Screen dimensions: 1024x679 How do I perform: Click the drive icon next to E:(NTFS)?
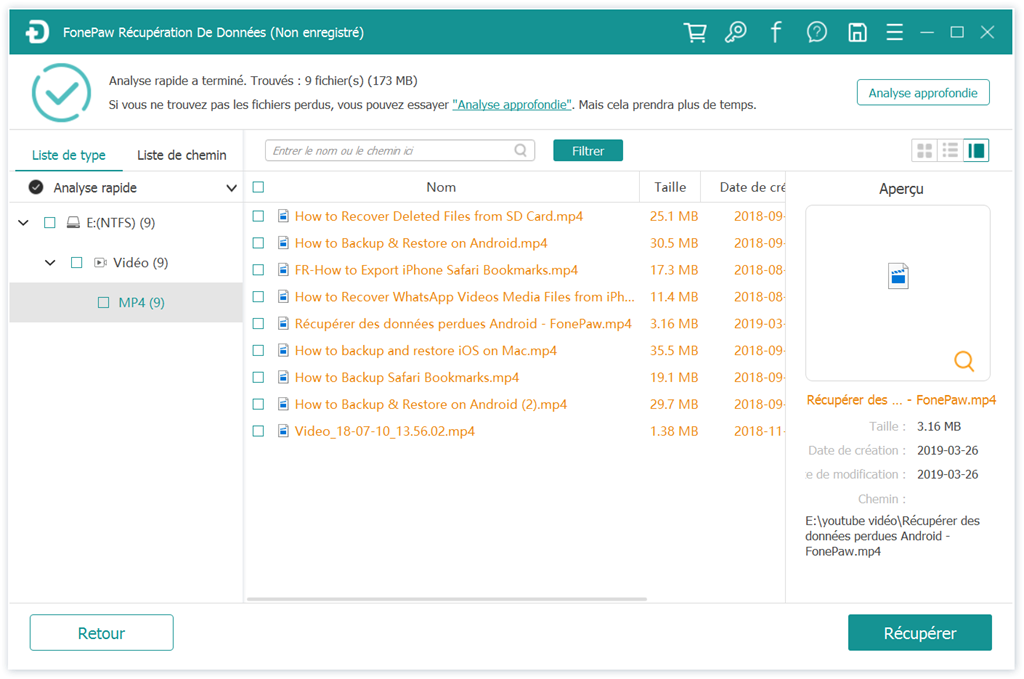tap(74, 223)
